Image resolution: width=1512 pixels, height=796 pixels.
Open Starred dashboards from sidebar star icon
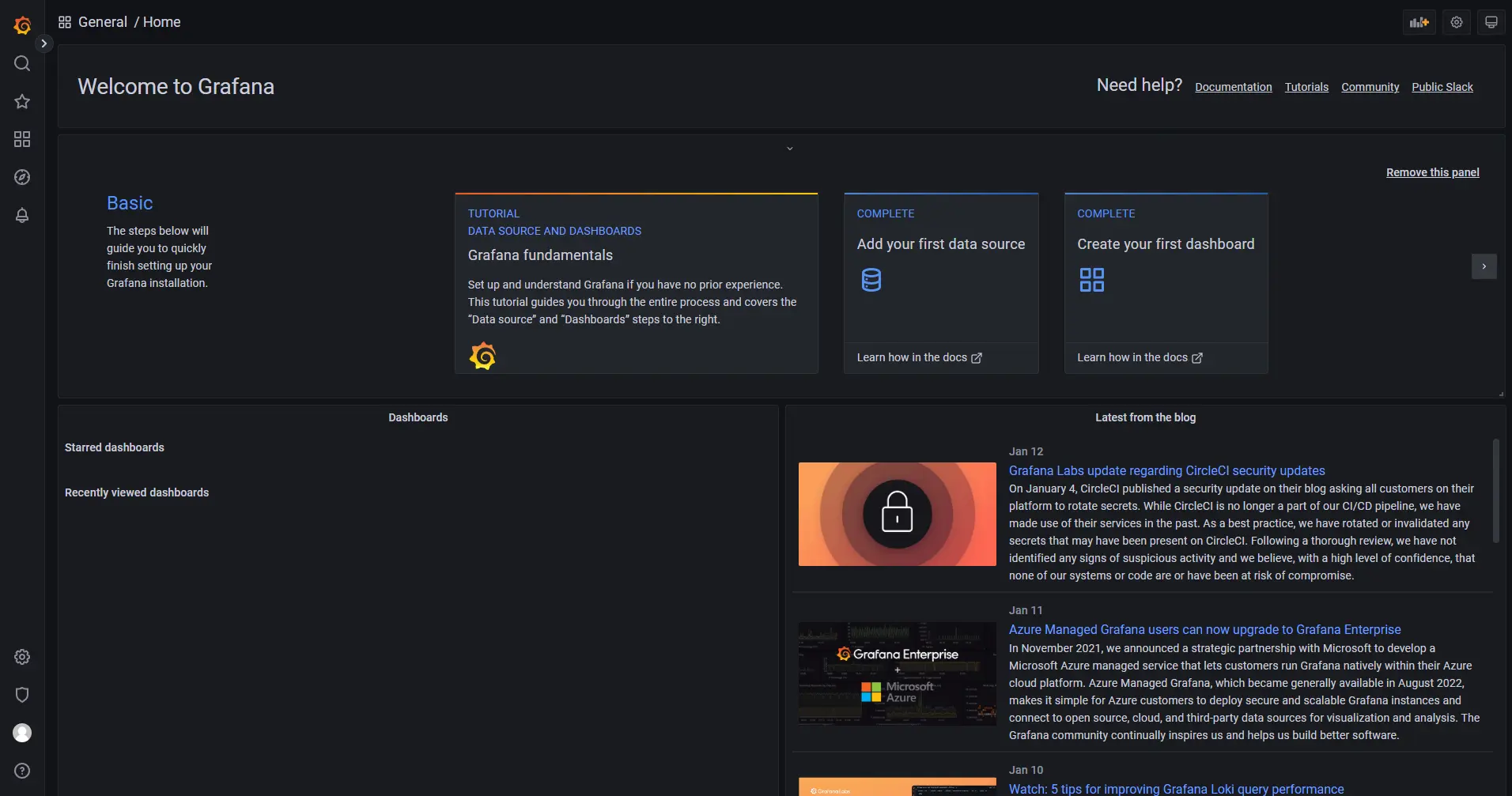[x=22, y=101]
